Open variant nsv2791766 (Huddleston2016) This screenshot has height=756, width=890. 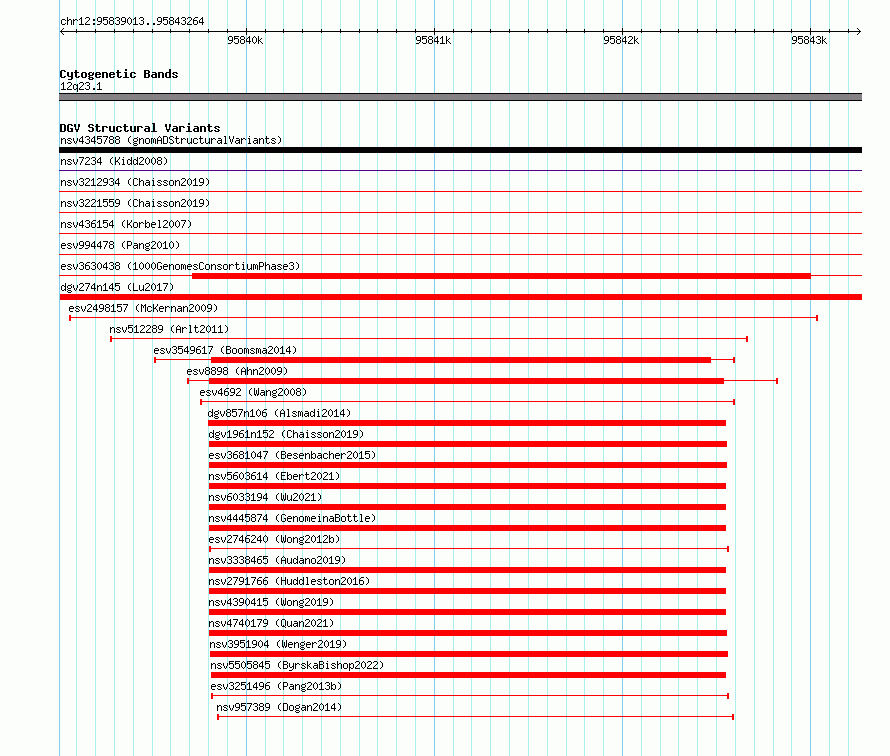click(x=289, y=581)
